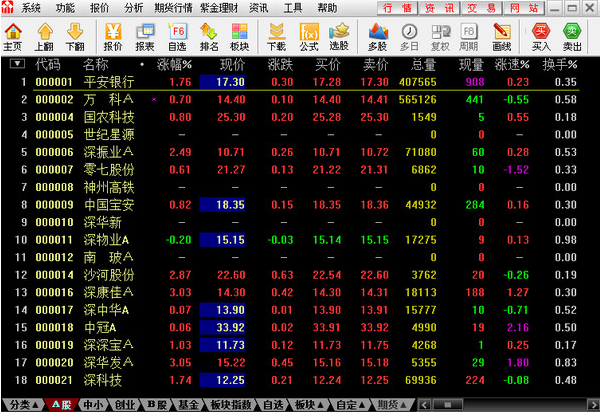Open the 功能 menu
Viewport: 600px width, 412px height.
(x=65, y=8)
